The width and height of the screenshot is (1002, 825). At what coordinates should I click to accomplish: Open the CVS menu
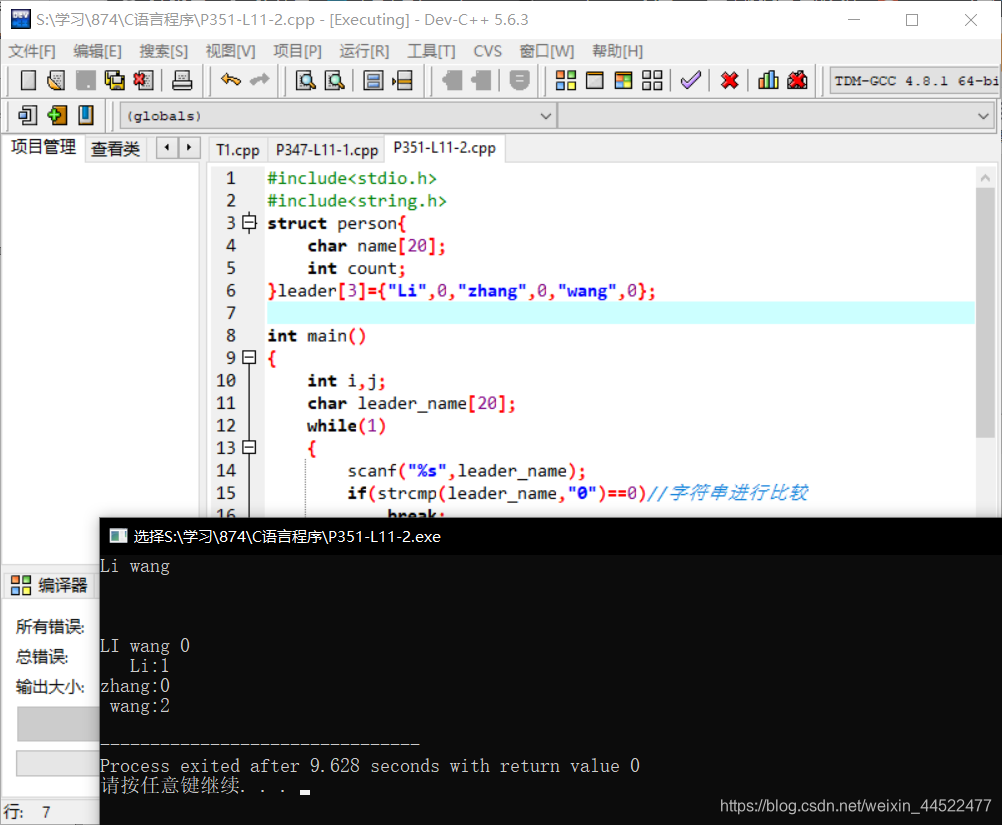(x=488, y=51)
